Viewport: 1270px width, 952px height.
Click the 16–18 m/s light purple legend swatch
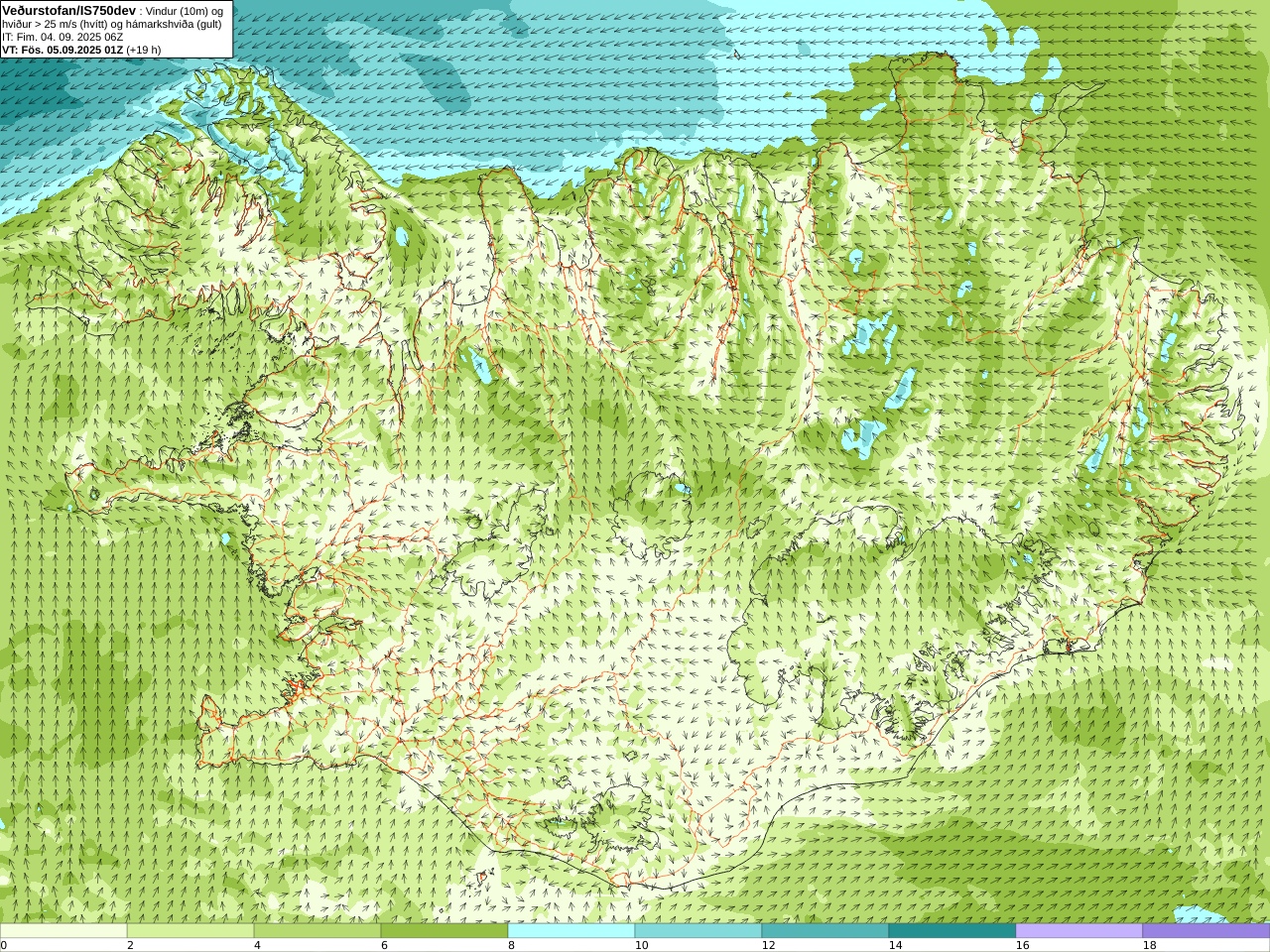point(1079,931)
